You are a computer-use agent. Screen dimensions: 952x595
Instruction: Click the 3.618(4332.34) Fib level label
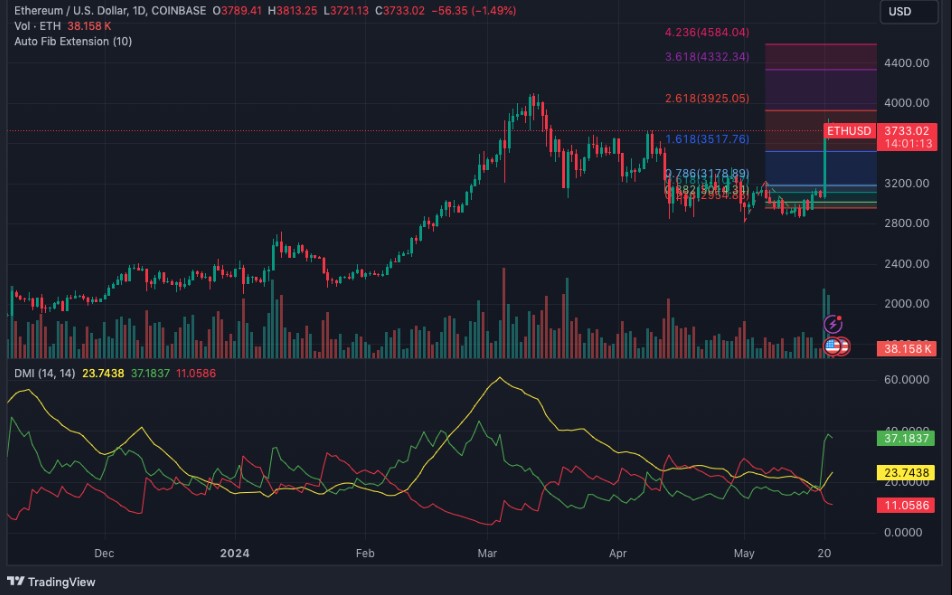(707, 57)
